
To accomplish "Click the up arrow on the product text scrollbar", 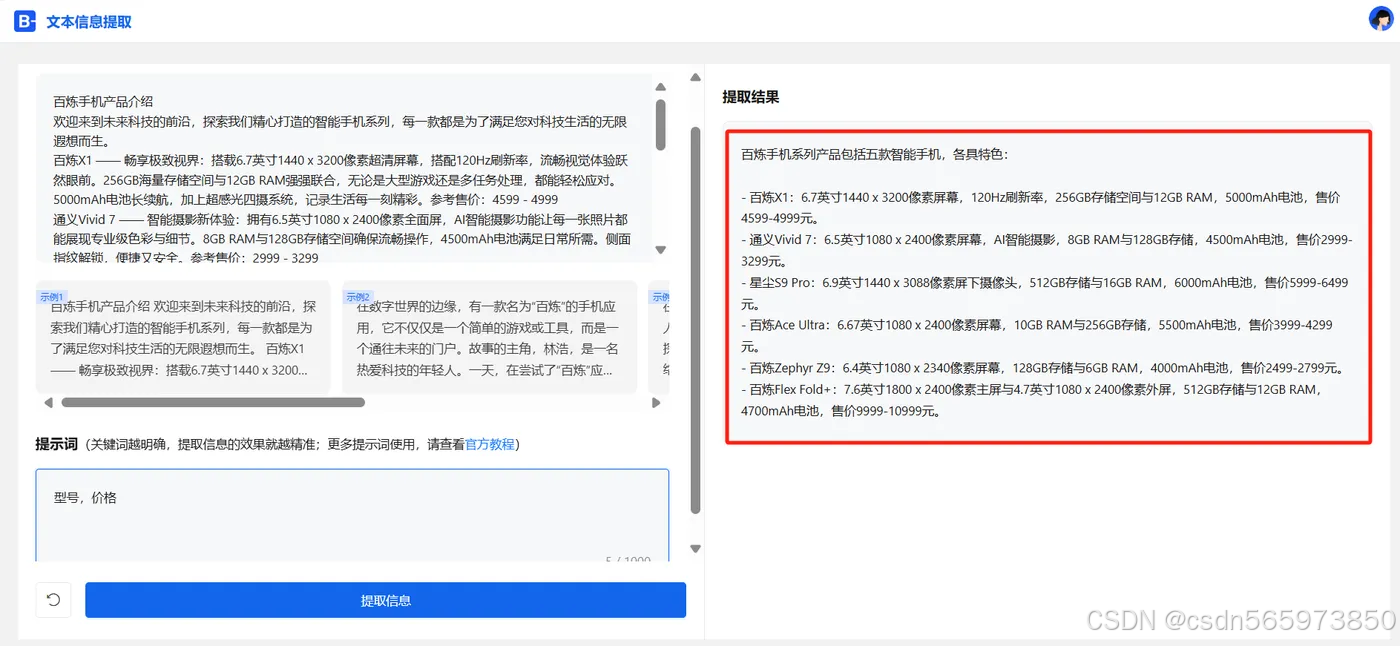I will 660,86.
